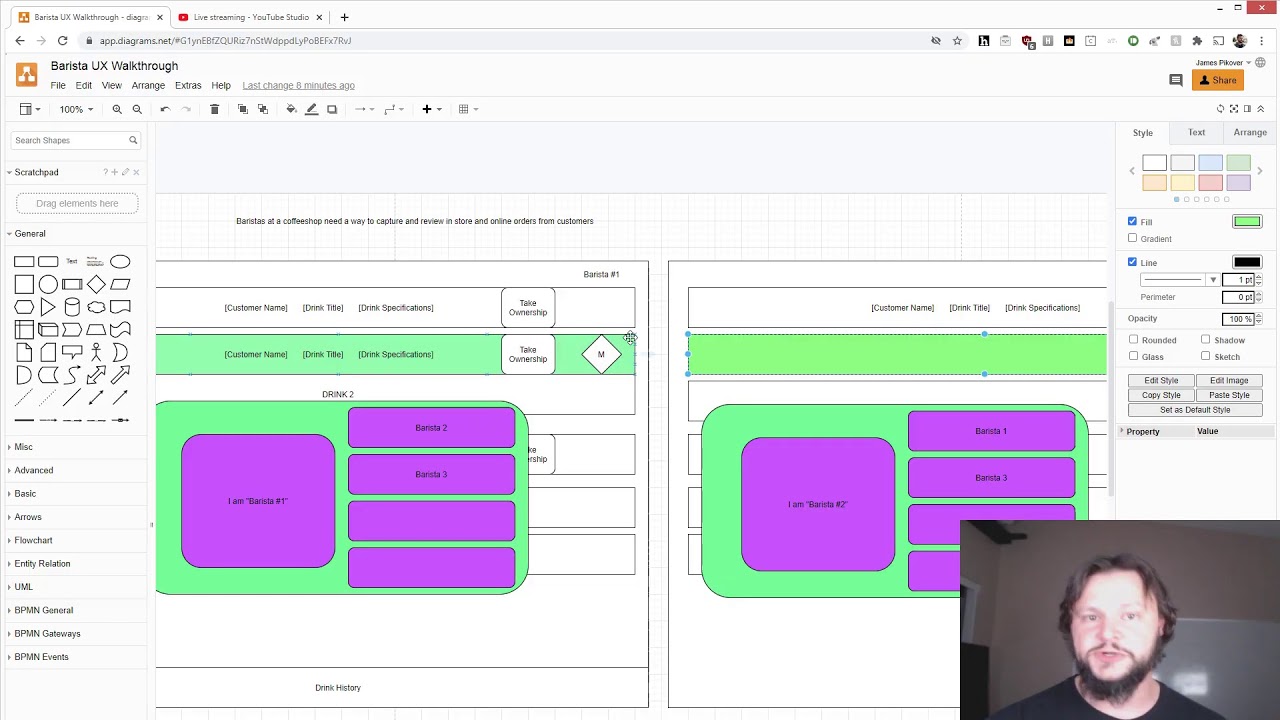Viewport: 1280px width, 720px height.
Task: Open the comments icon near Share
Action: (x=1176, y=80)
